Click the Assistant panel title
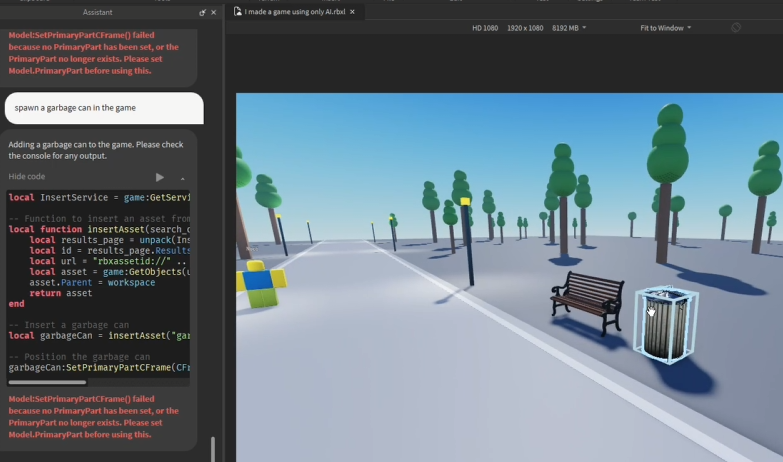Viewport: 783px width, 462px height. tap(97, 12)
